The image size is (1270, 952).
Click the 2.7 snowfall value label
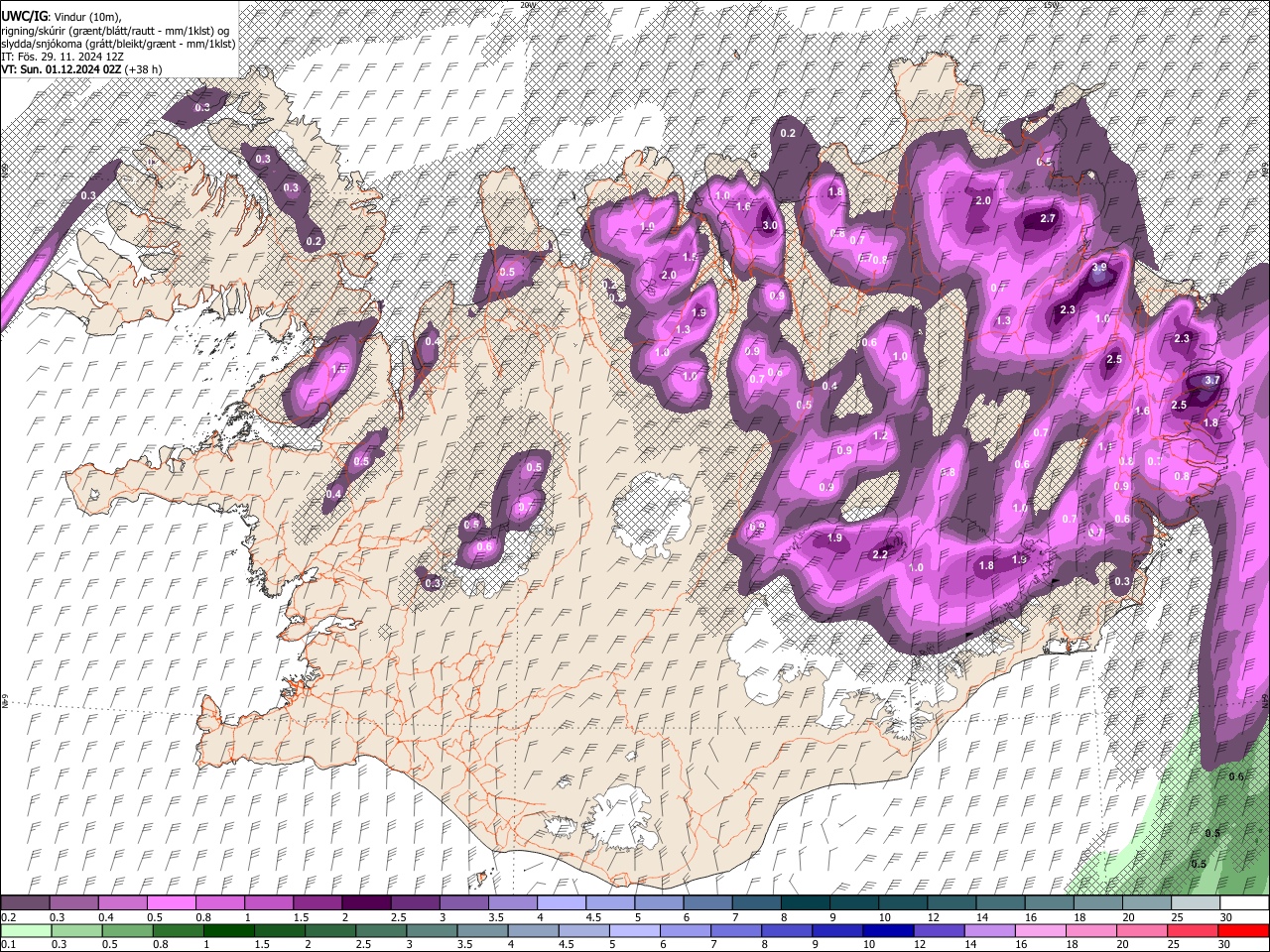point(1048,218)
